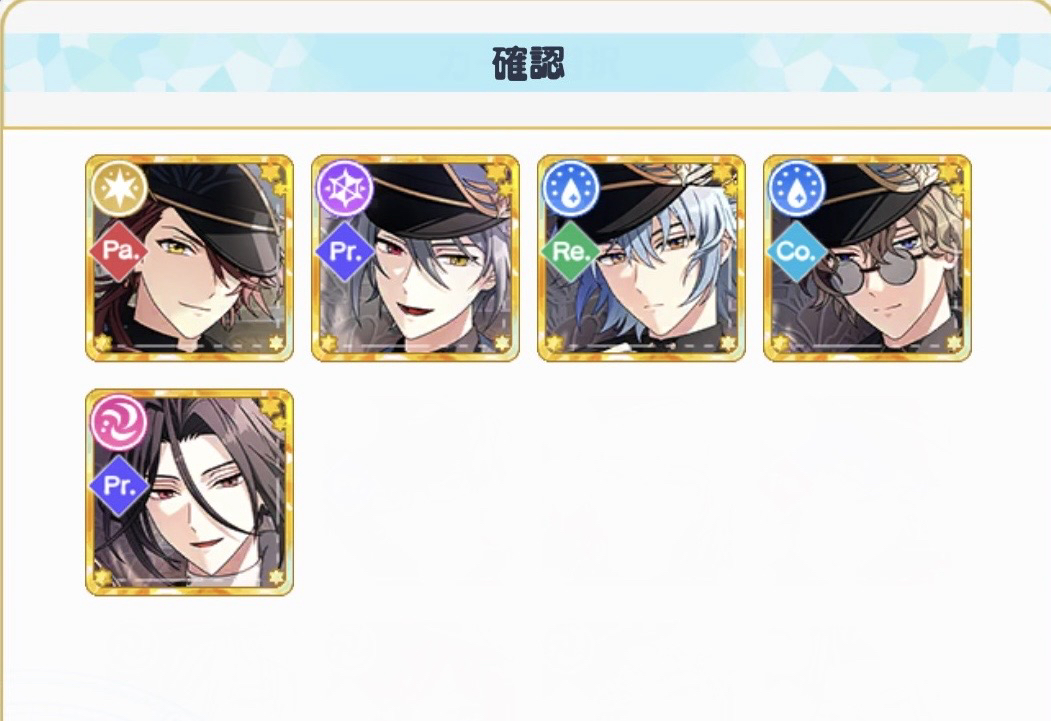Select the glasses-wearing blond character card
The width and height of the screenshot is (1051, 721).
(867, 258)
